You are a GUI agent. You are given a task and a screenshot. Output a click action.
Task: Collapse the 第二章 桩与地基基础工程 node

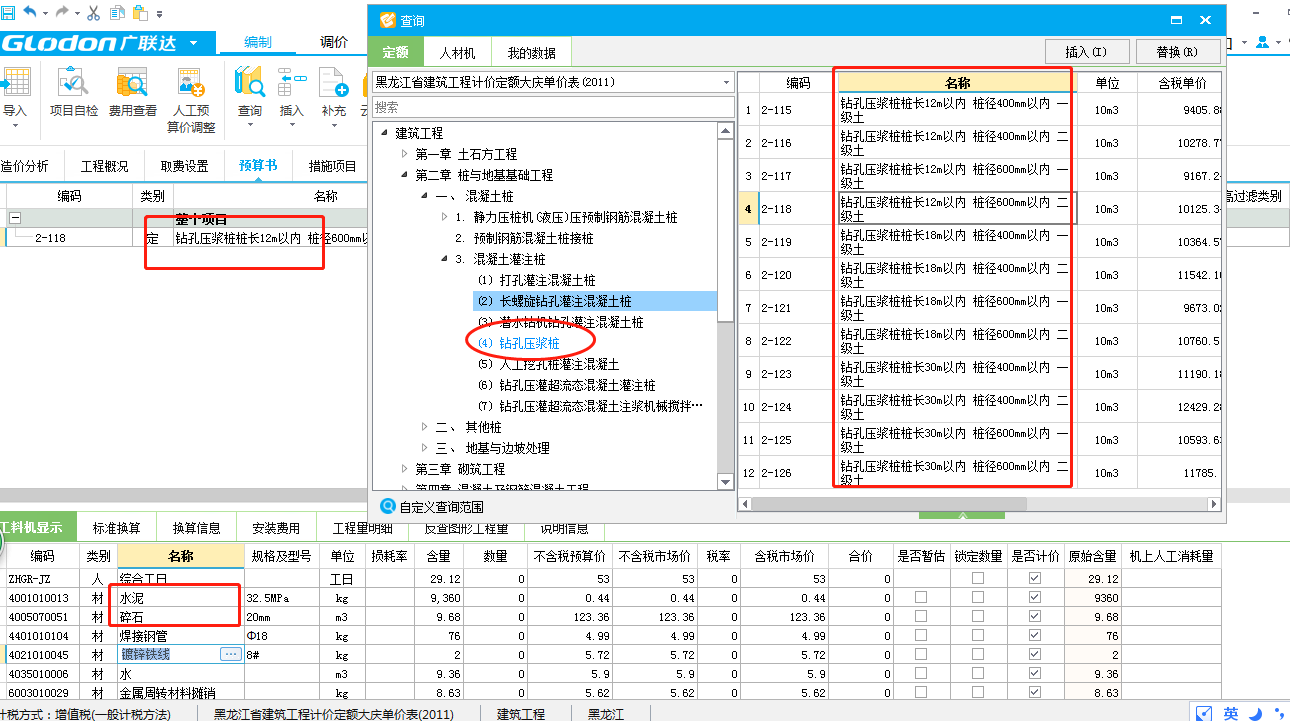(x=405, y=175)
